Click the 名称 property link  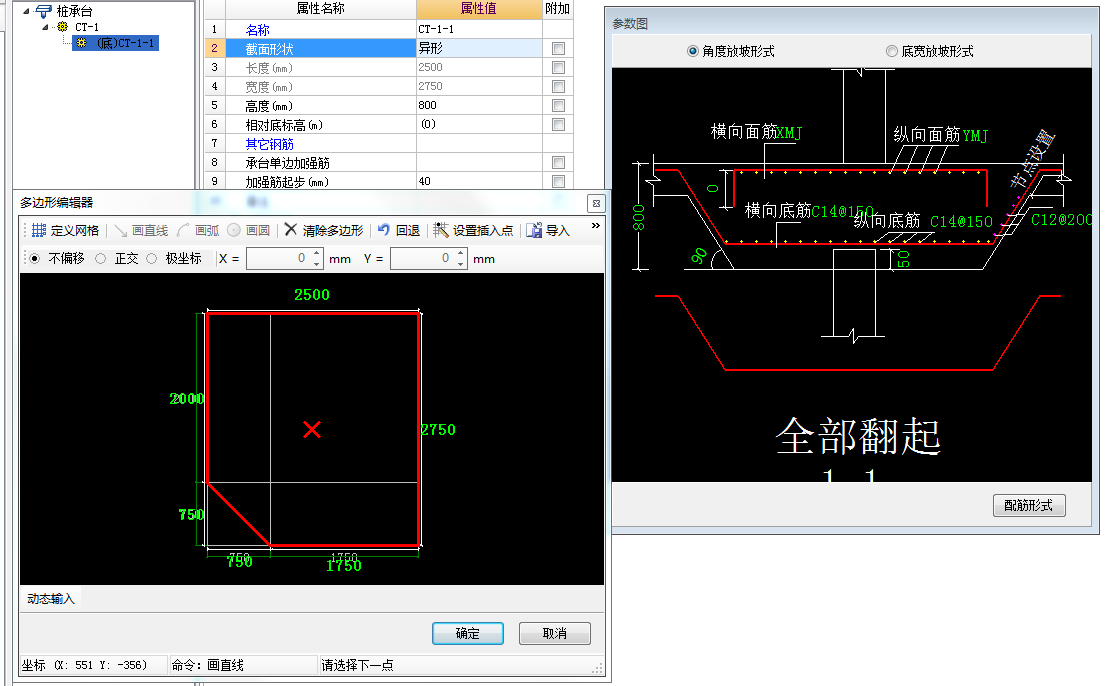[257, 29]
